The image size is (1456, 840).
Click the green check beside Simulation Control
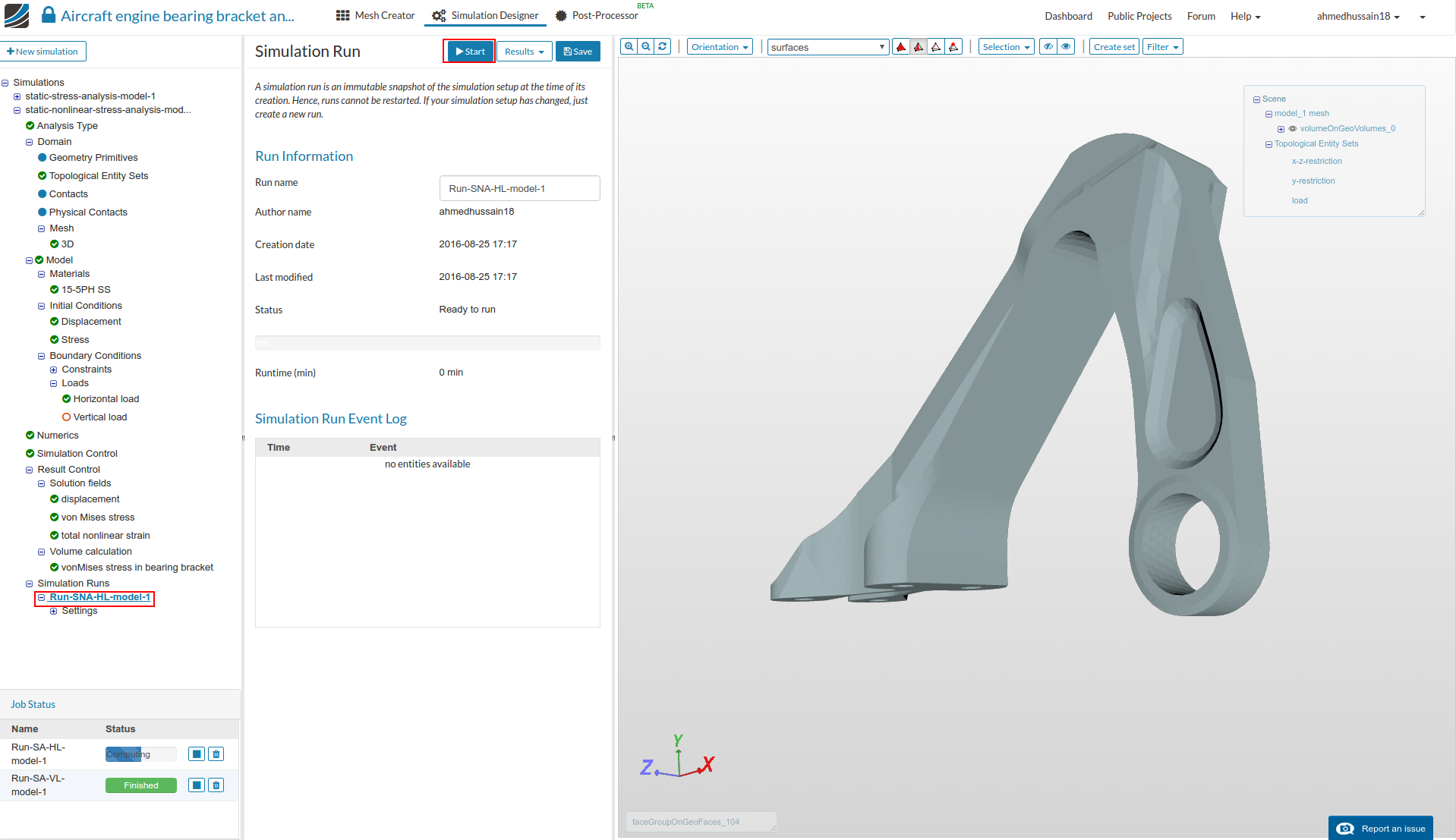click(30, 454)
